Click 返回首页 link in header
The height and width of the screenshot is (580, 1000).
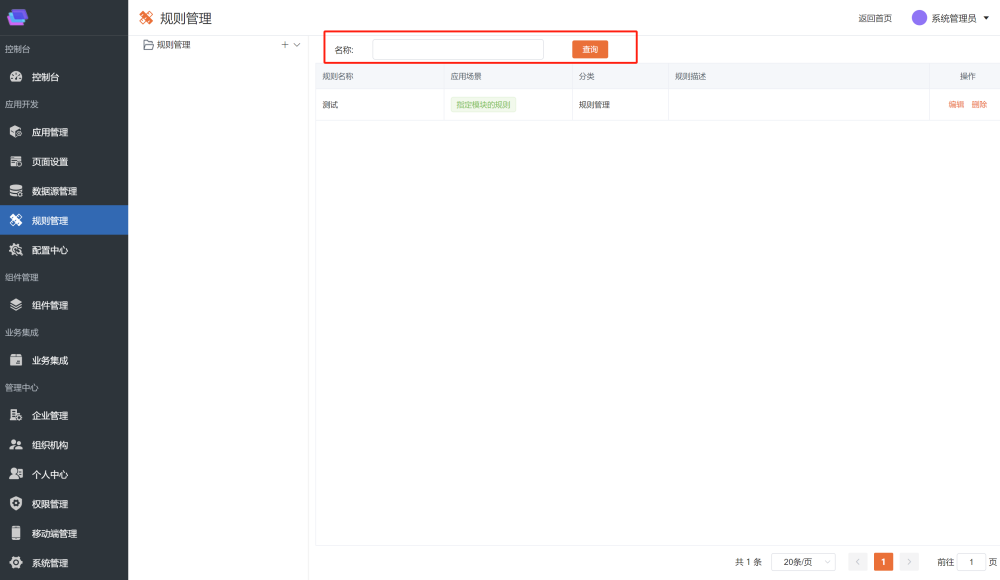pos(874,18)
